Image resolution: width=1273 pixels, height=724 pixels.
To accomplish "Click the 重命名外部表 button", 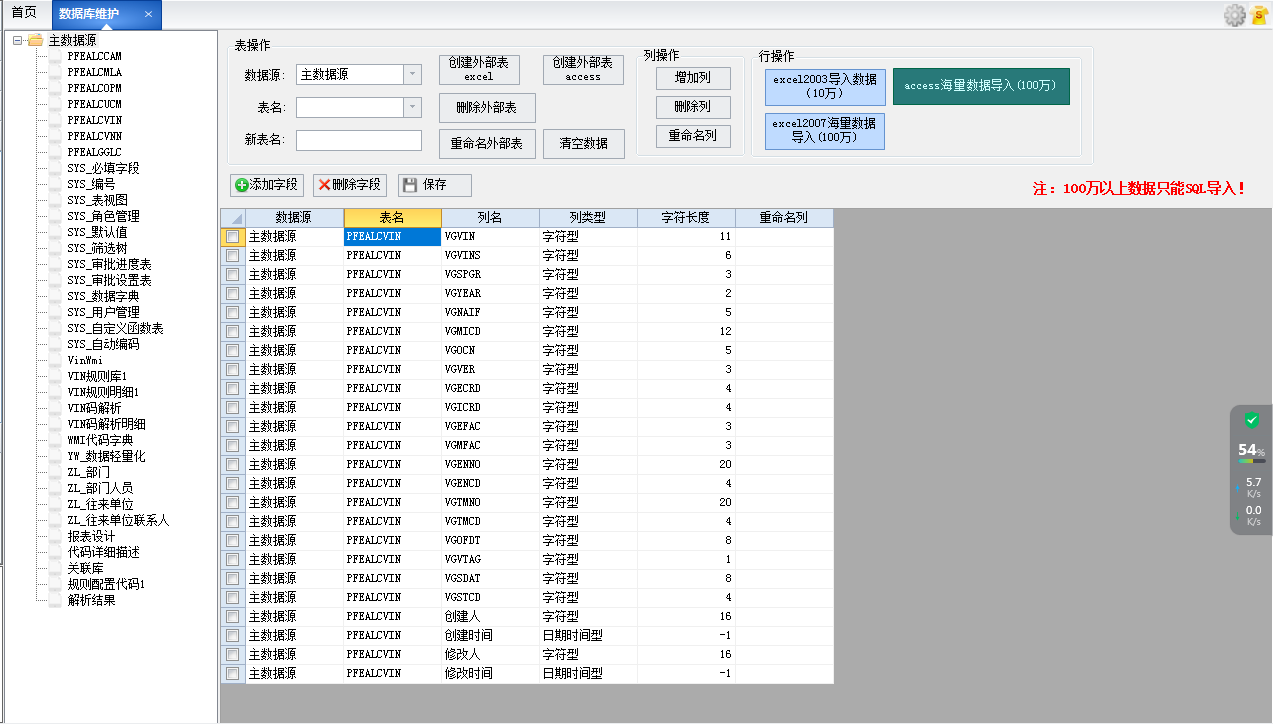I will pos(487,143).
